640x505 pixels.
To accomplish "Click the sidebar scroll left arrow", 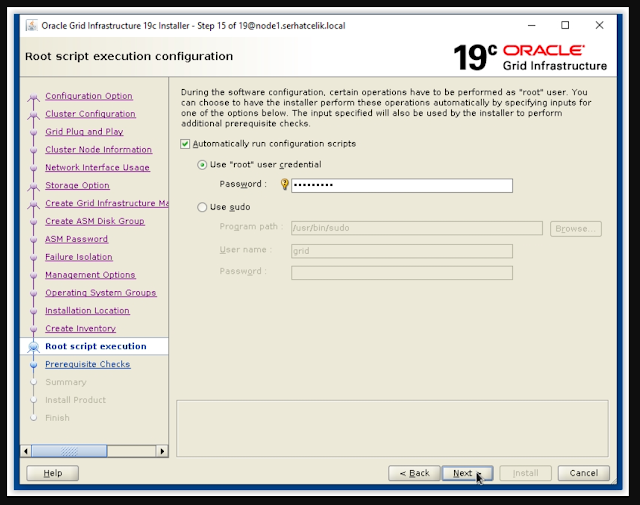I will point(26,451).
